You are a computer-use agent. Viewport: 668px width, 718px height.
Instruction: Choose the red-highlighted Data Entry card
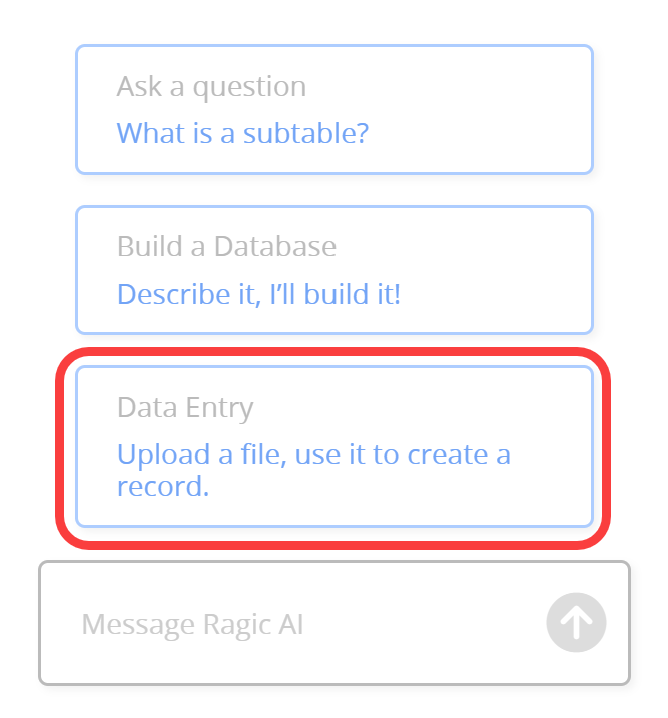pyautogui.click(x=334, y=446)
